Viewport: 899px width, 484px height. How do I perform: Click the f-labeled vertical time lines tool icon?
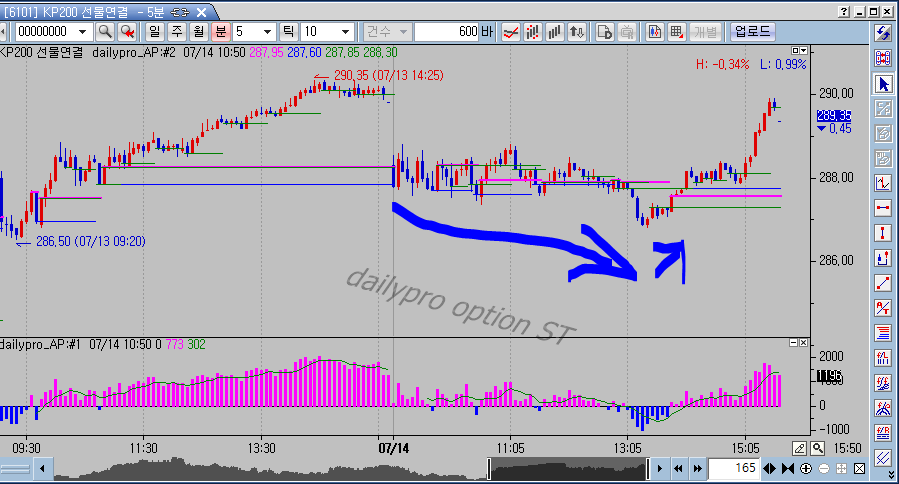click(x=883, y=358)
